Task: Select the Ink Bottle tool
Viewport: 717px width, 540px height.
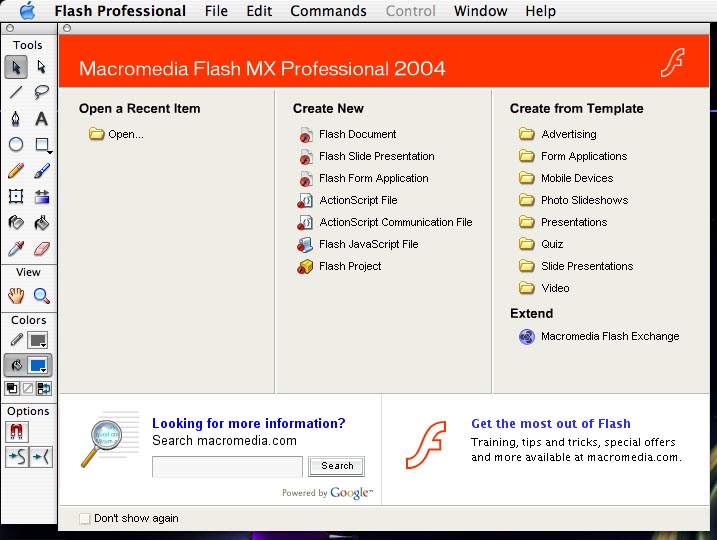Action: (16, 223)
